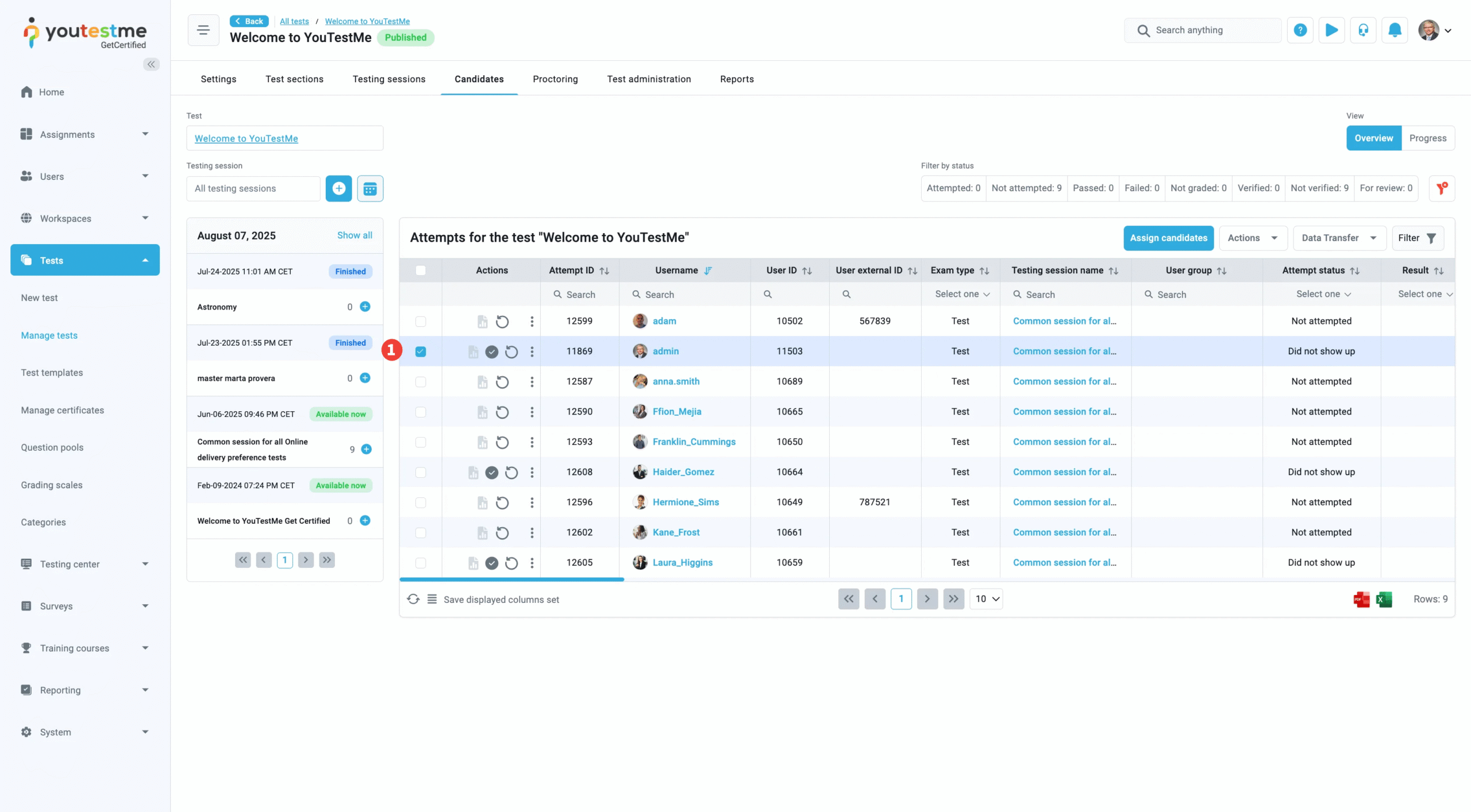Open the Actions dropdown
Image resolution: width=1471 pixels, height=812 pixels.
[x=1253, y=238]
